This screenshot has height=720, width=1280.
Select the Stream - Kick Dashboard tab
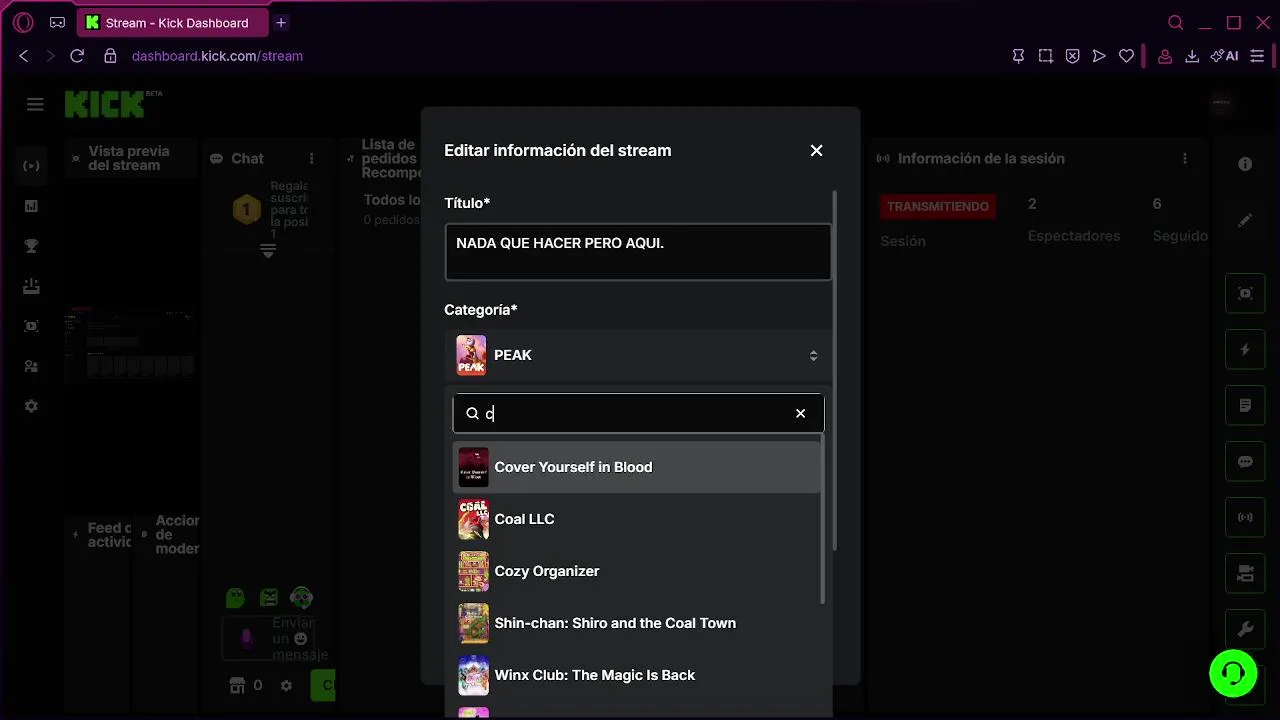(x=172, y=22)
